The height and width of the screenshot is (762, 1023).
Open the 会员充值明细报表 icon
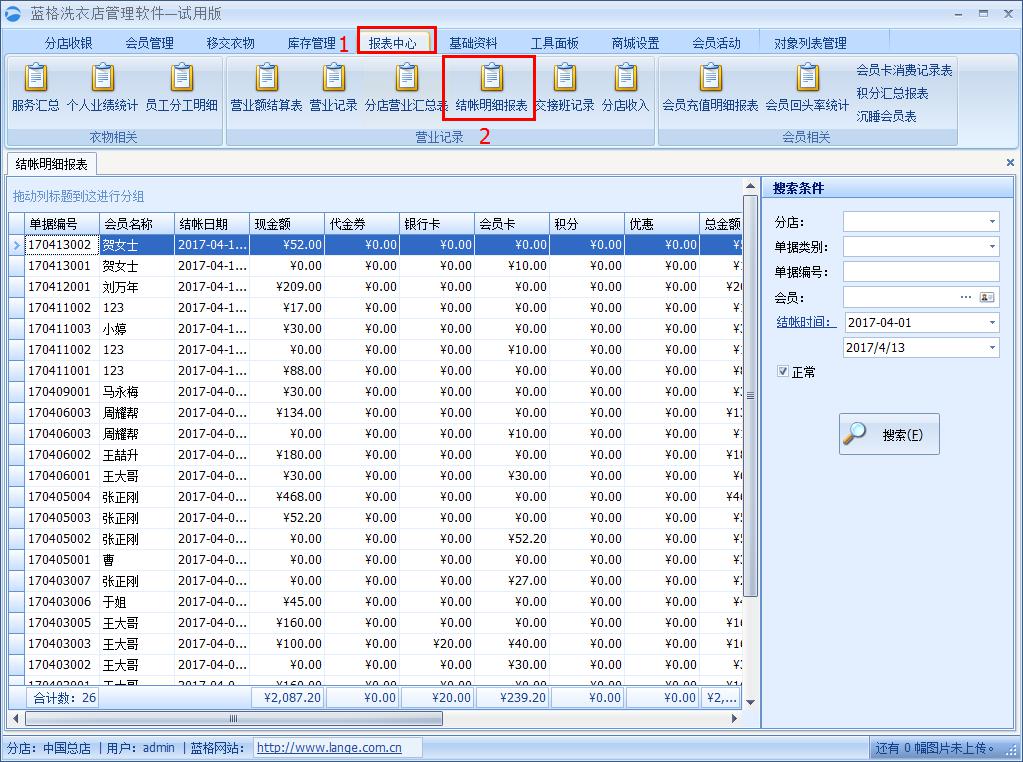(710, 89)
